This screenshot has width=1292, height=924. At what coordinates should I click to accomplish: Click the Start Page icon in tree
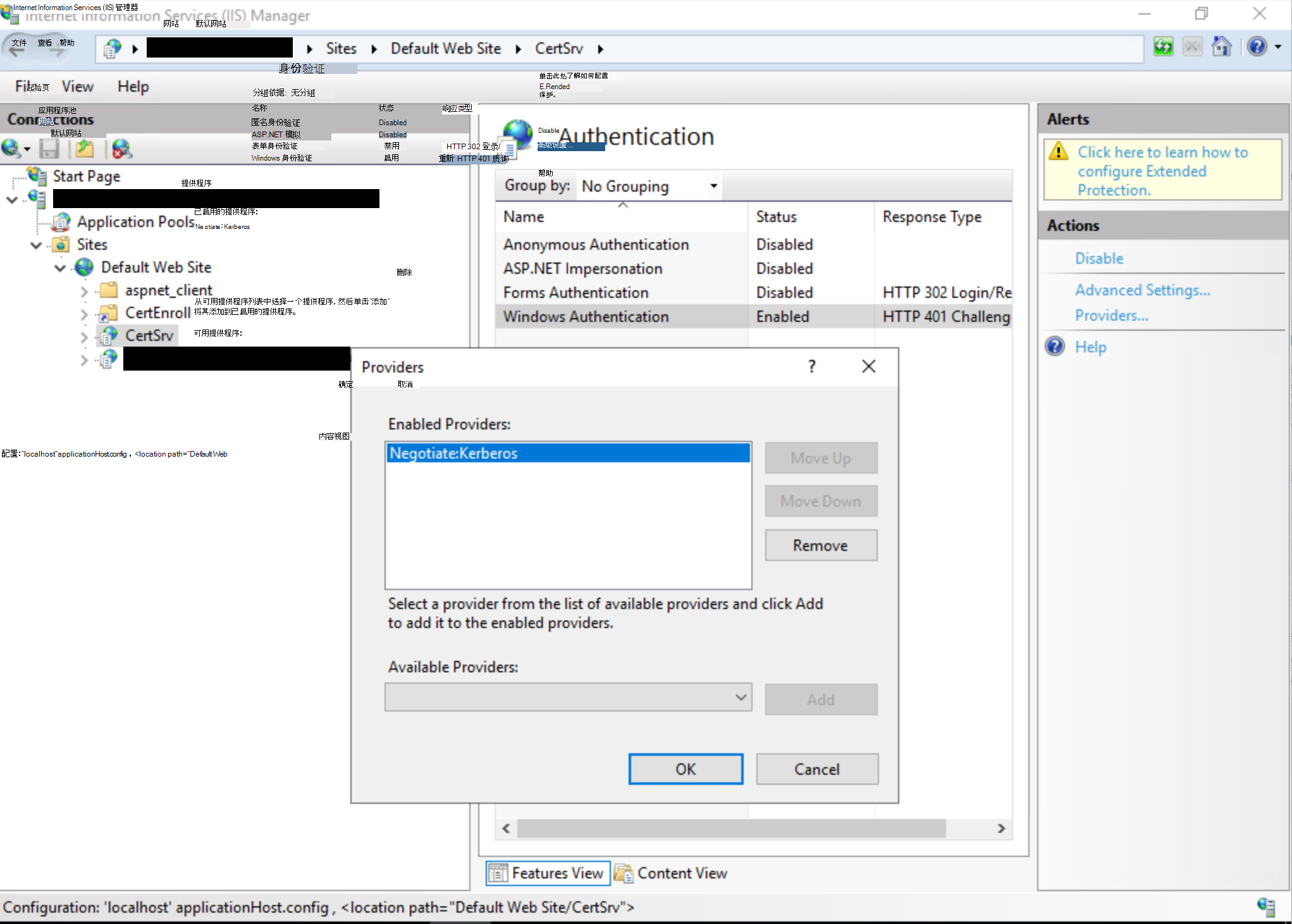pyautogui.click(x=37, y=176)
